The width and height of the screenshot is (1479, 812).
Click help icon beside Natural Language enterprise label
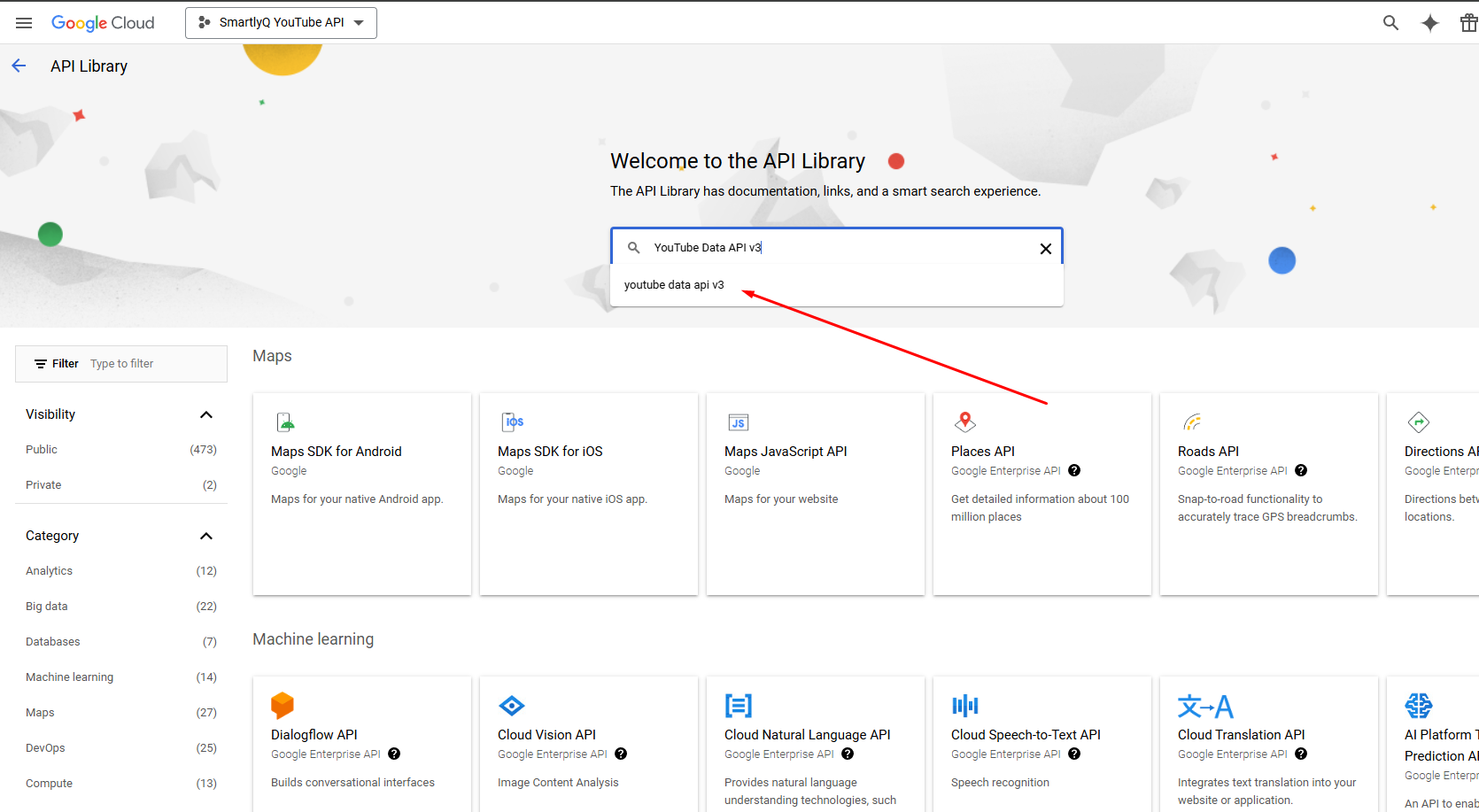(x=848, y=754)
